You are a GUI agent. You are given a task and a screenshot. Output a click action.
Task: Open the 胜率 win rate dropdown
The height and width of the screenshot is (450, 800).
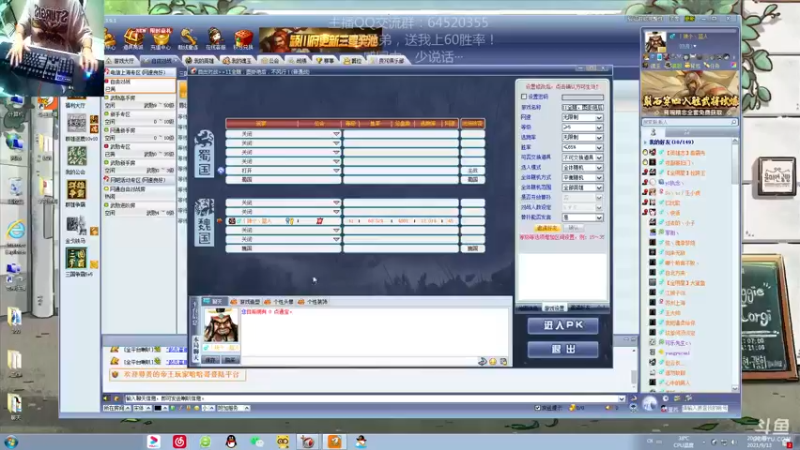coord(582,147)
